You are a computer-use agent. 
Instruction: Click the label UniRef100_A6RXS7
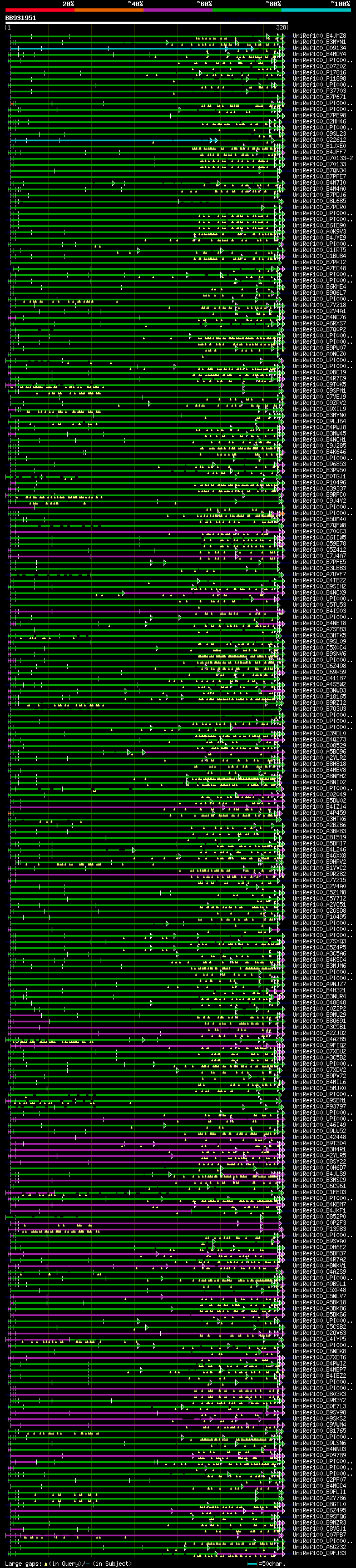(319, 323)
